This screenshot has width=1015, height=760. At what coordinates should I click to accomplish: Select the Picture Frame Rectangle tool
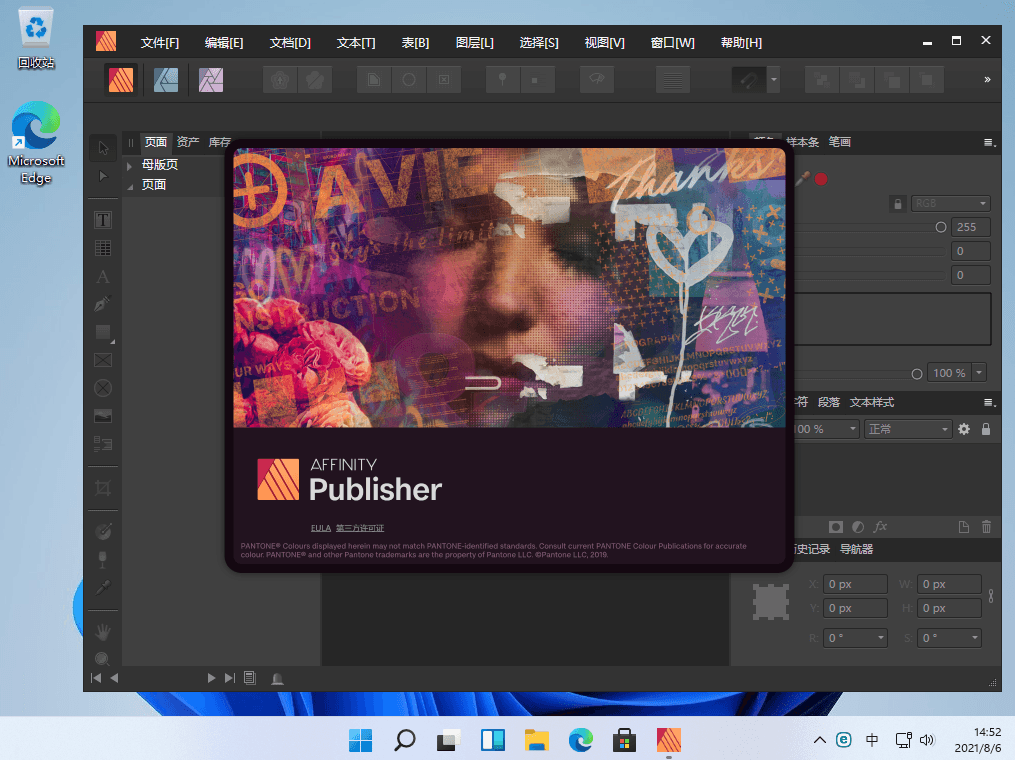[103, 360]
